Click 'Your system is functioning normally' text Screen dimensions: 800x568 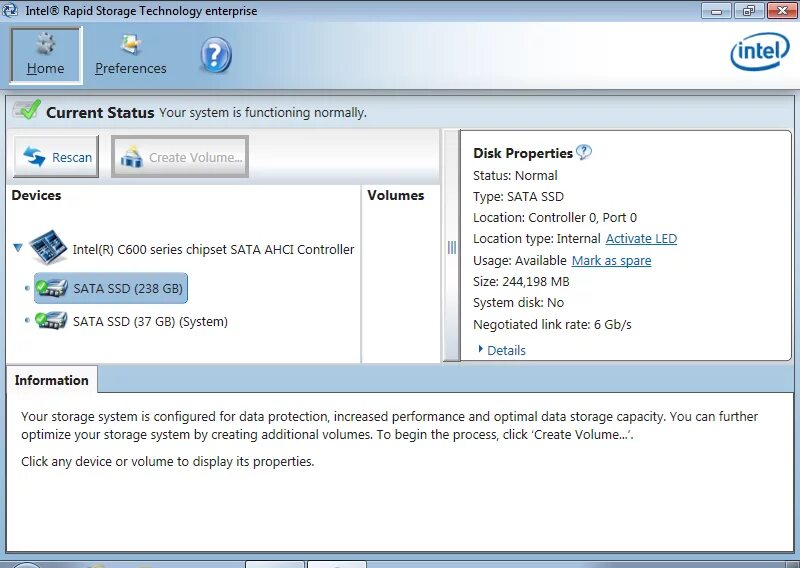click(263, 112)
